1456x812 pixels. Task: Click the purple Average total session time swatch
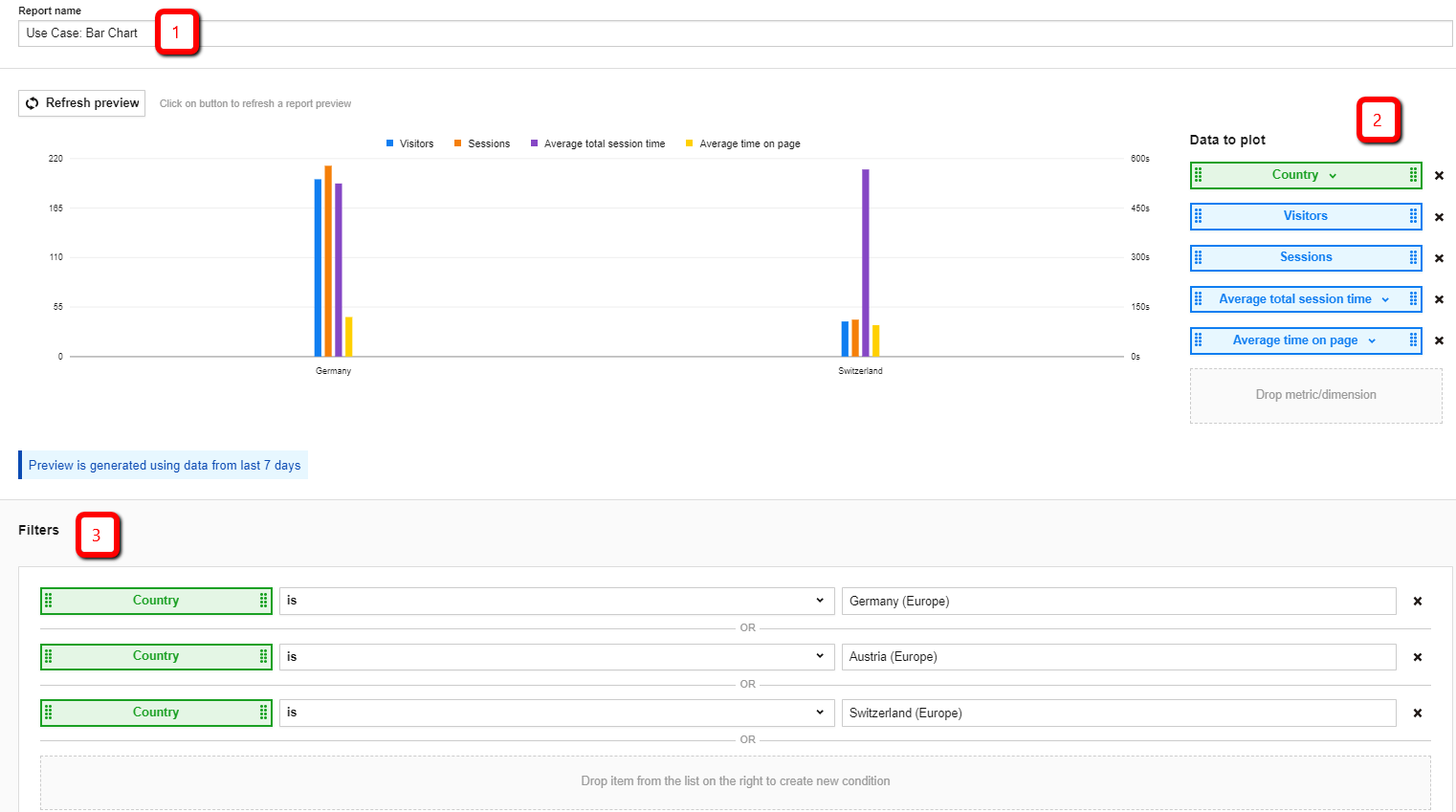point(535,143)
